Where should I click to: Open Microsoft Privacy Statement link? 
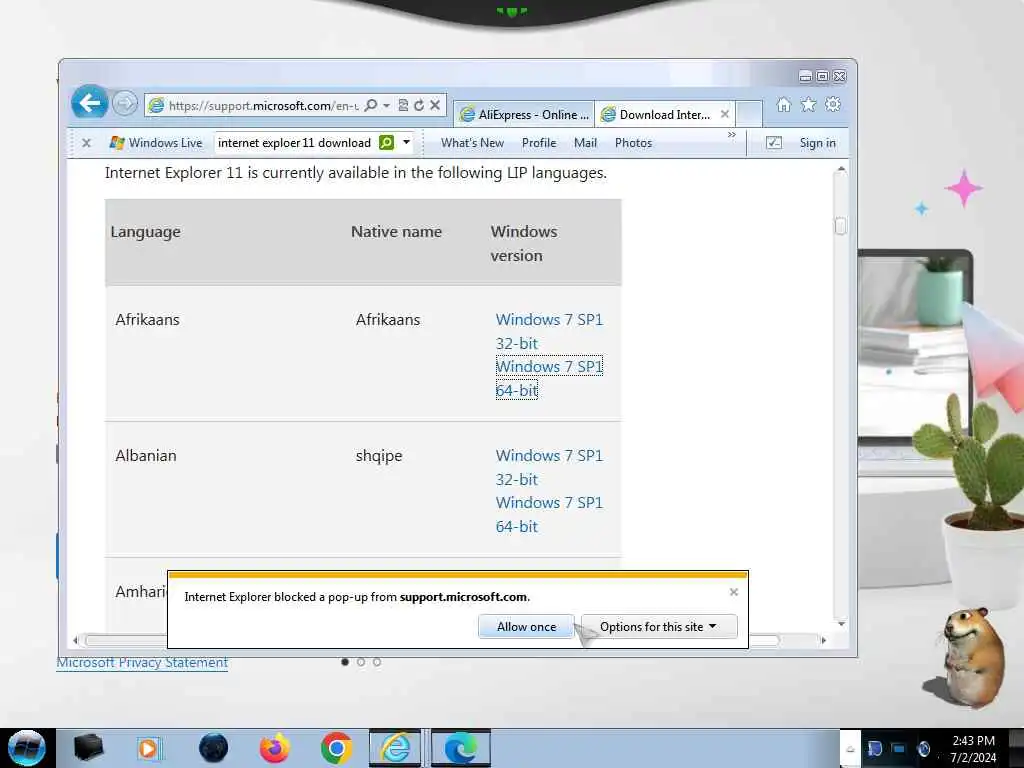(x=142, y=662)
